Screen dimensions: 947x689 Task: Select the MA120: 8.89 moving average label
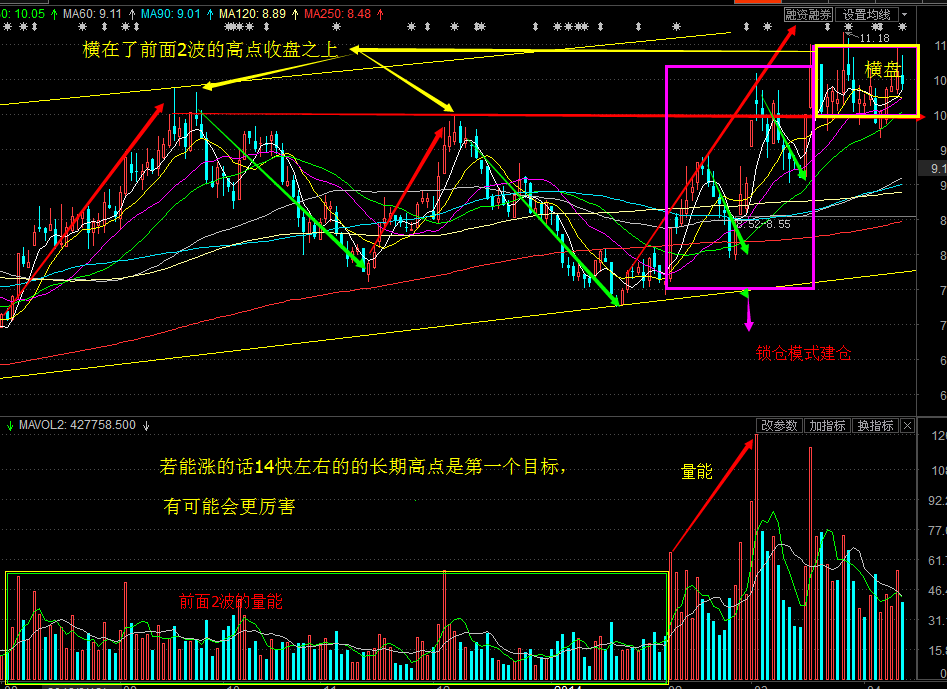(x=252, y=14)
